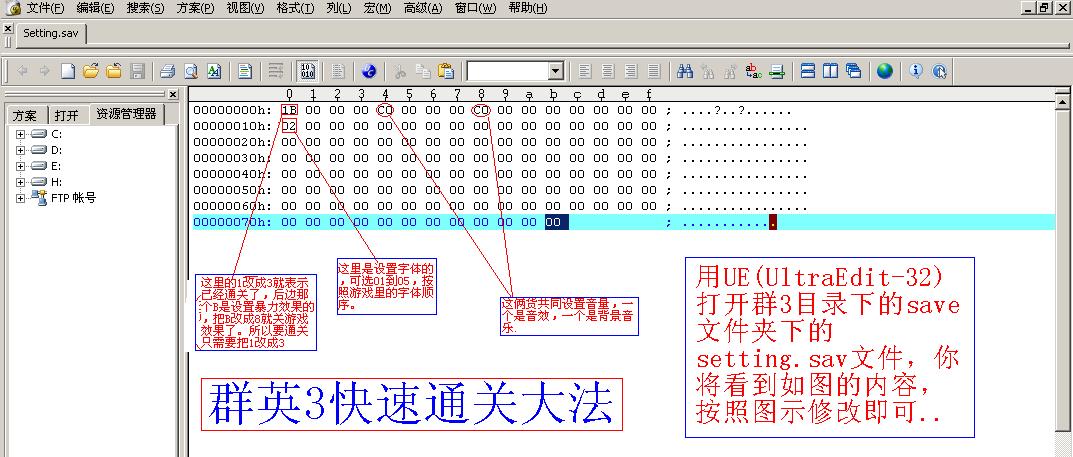Switch to the 资源管理器 panel tab

pyautogui.click(x=126, y=114)
